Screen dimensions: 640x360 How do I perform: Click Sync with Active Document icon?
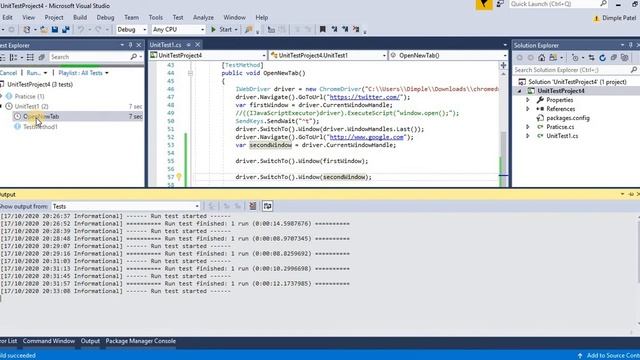pyautogui.click(x=591, y=58)
